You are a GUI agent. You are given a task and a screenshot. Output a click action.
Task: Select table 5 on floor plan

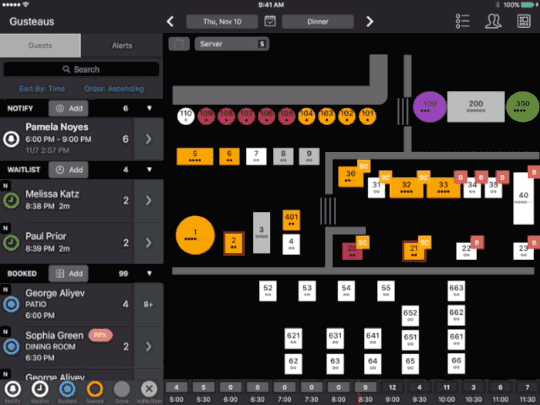tap(195, 157)
